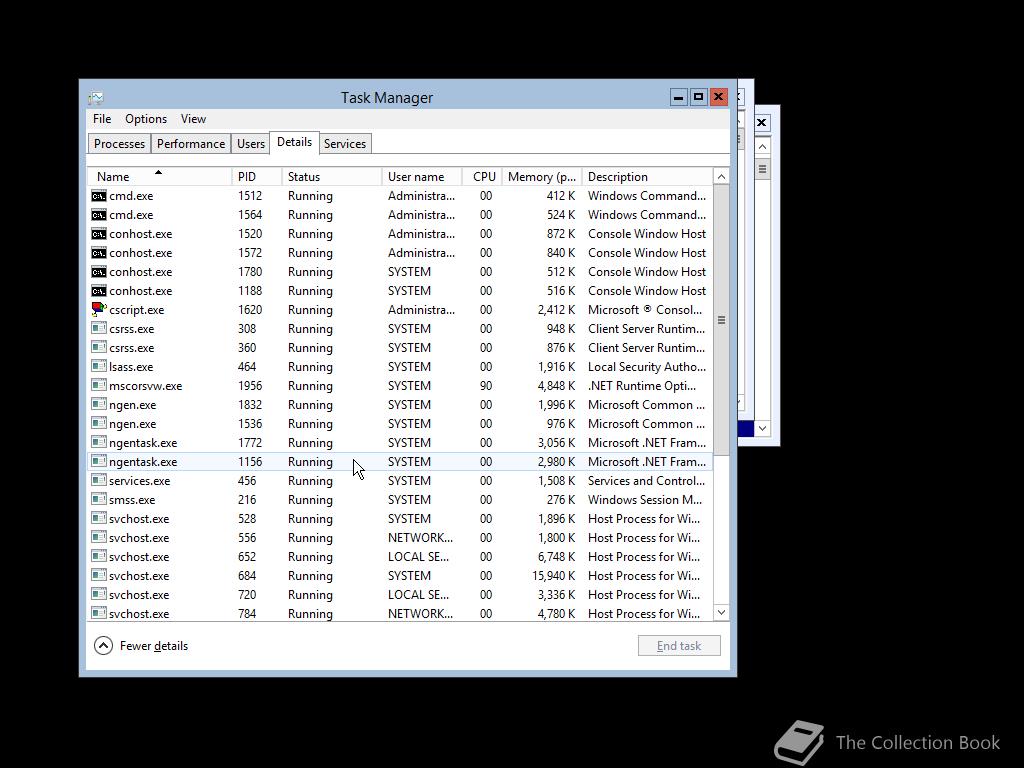The image size is (1024, 768).
Task: Sort by Memory column header
Action: 542,177
